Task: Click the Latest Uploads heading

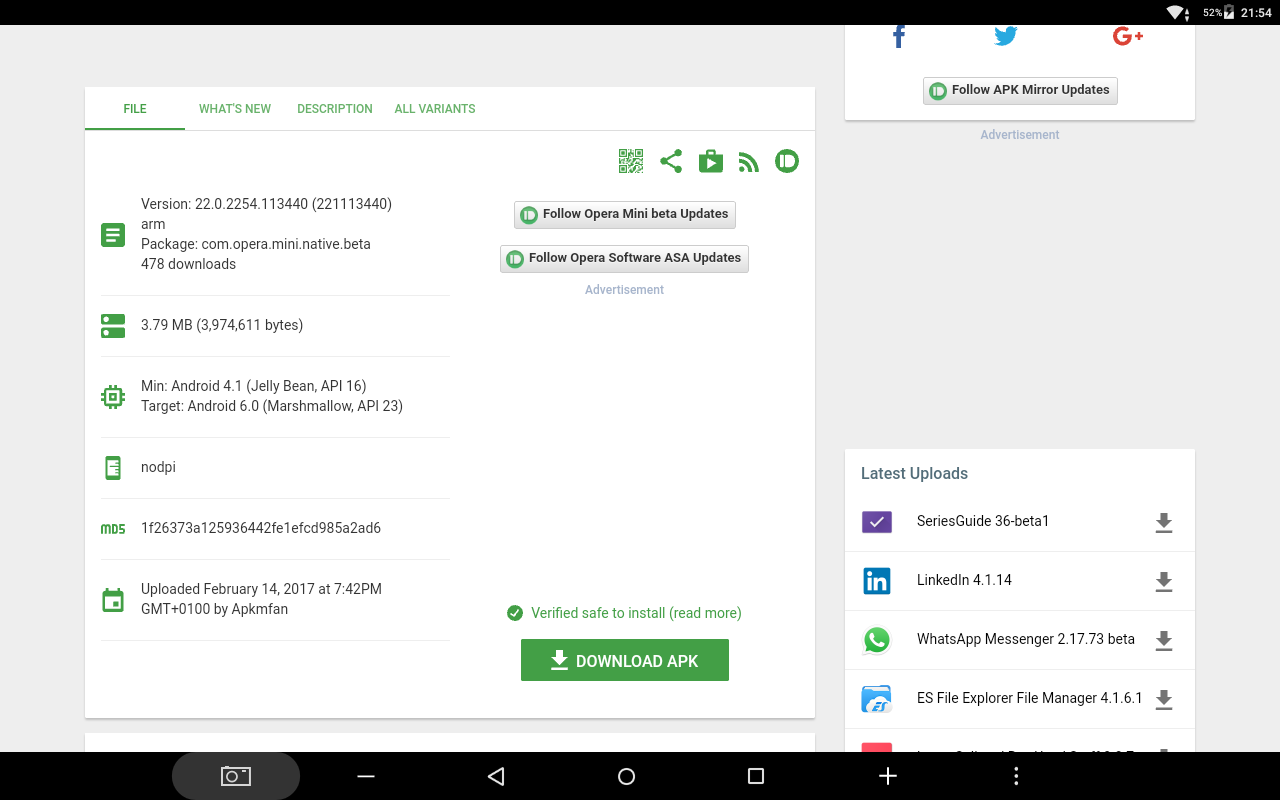Action: pos(914,473)
